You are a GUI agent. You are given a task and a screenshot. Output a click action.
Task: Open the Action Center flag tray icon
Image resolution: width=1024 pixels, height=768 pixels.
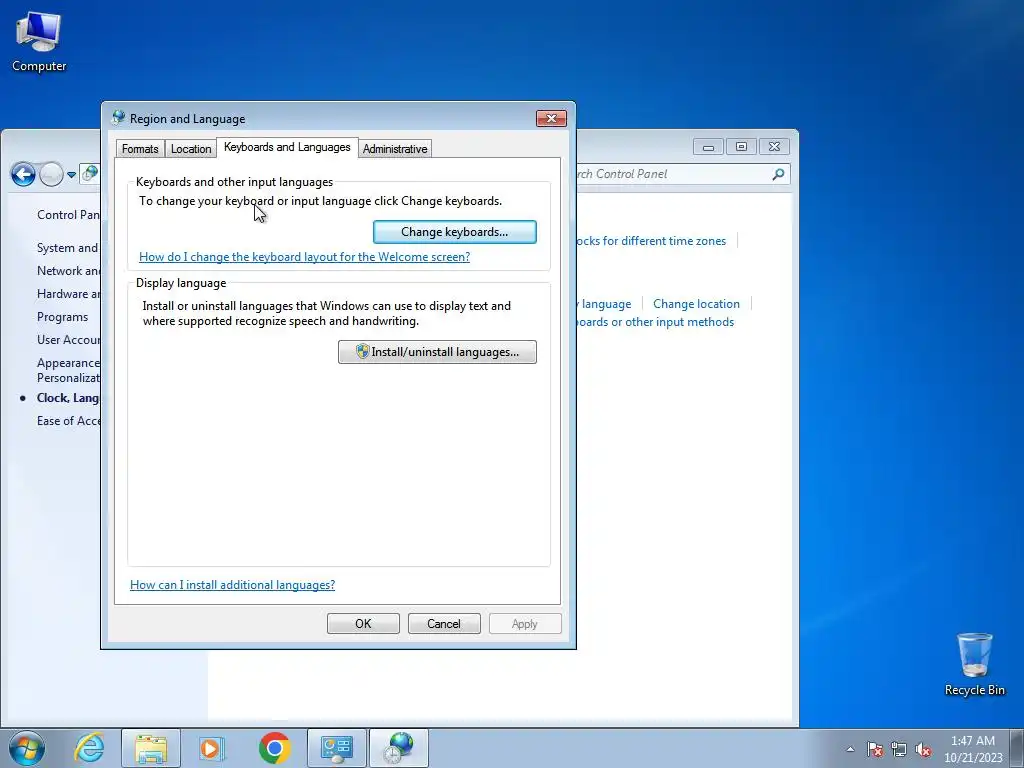874,749
